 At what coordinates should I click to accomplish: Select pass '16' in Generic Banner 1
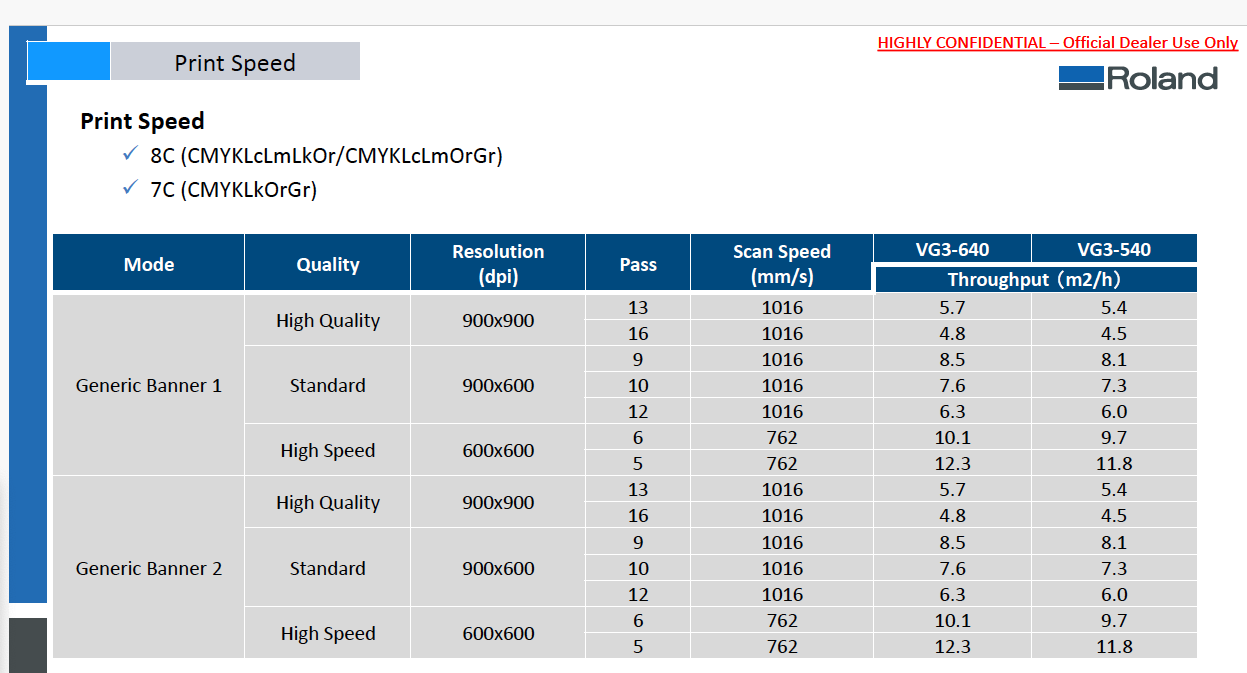tap(638, 333)
